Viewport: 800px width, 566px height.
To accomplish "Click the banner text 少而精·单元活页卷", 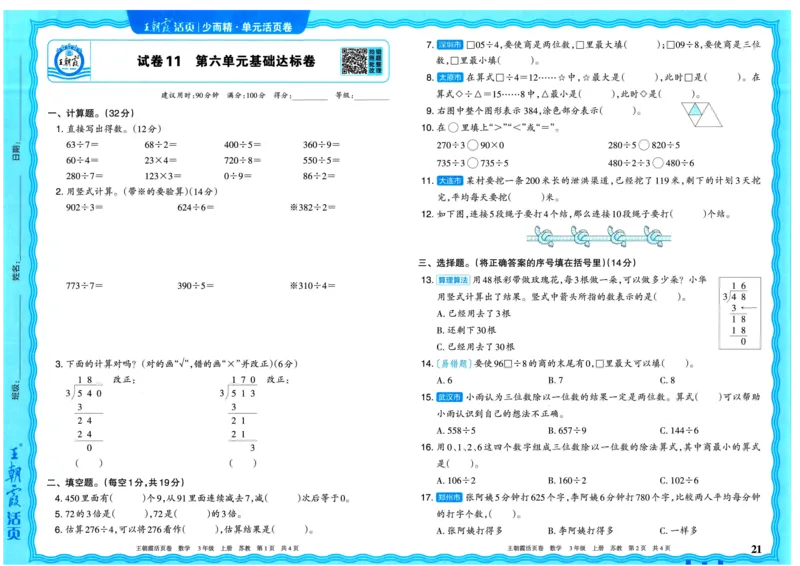I will pos(247,27).
